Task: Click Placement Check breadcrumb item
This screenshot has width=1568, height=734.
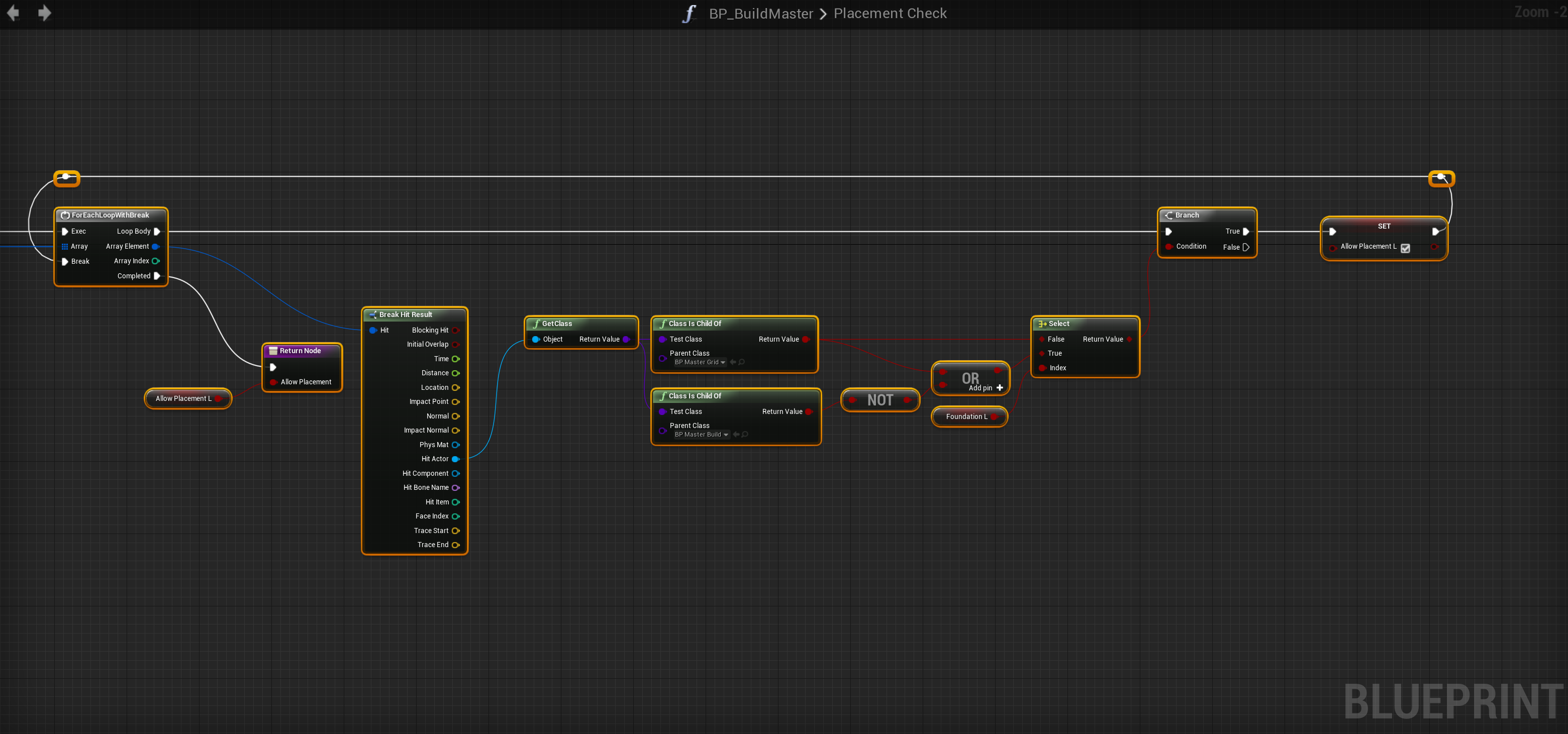Action: 890,14
